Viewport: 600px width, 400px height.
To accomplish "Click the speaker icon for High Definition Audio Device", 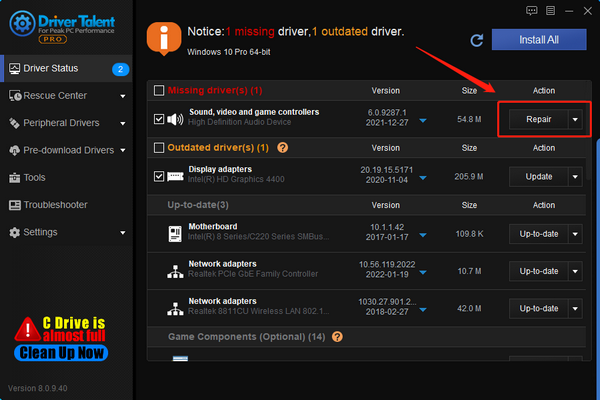I will pyautogui.click(x=175, y=119).
